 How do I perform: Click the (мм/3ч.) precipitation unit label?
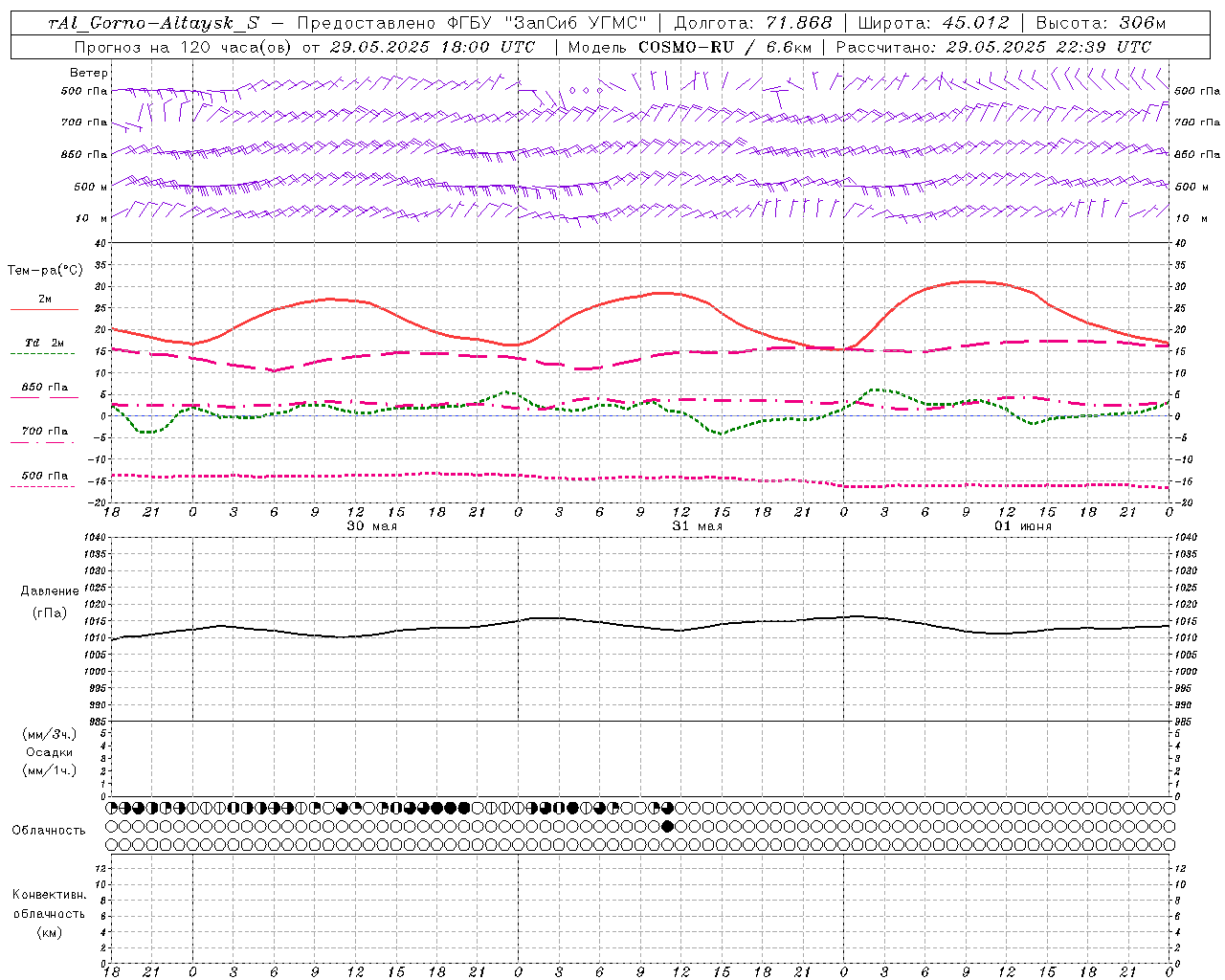(x=50, y=734)
